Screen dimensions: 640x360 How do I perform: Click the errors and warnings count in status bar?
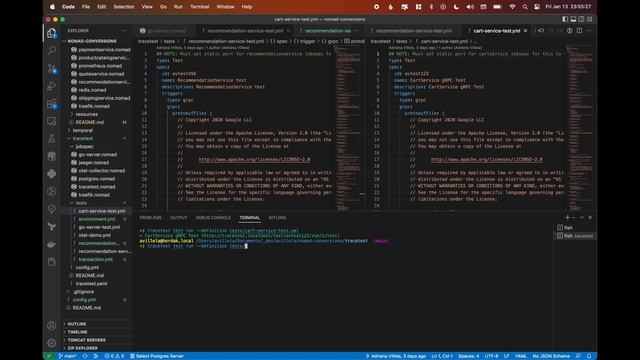tap(114, 356)
